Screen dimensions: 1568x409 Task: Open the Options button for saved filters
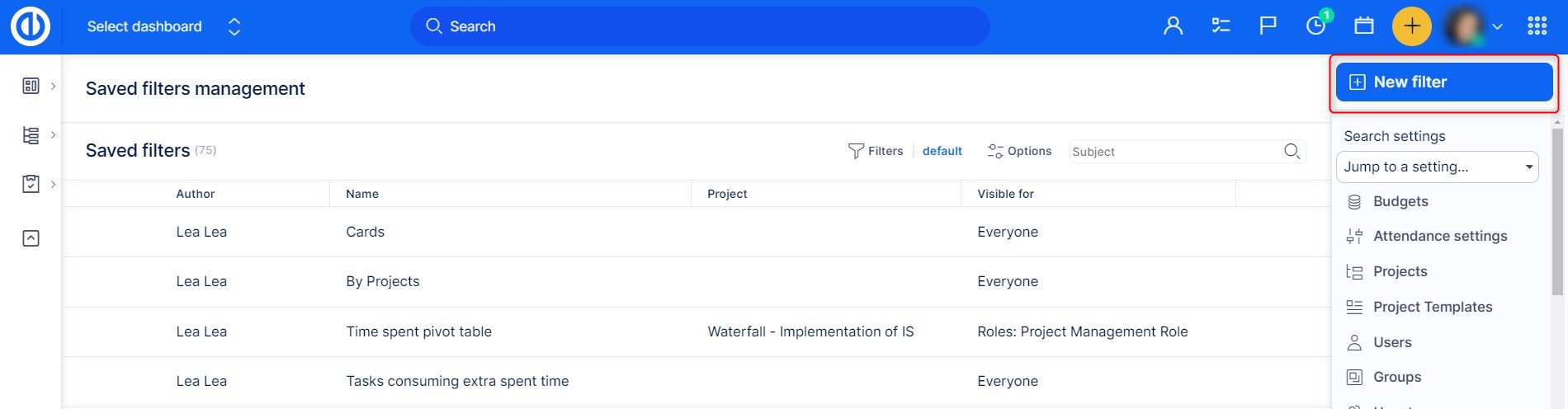(x=1020, y=151)
